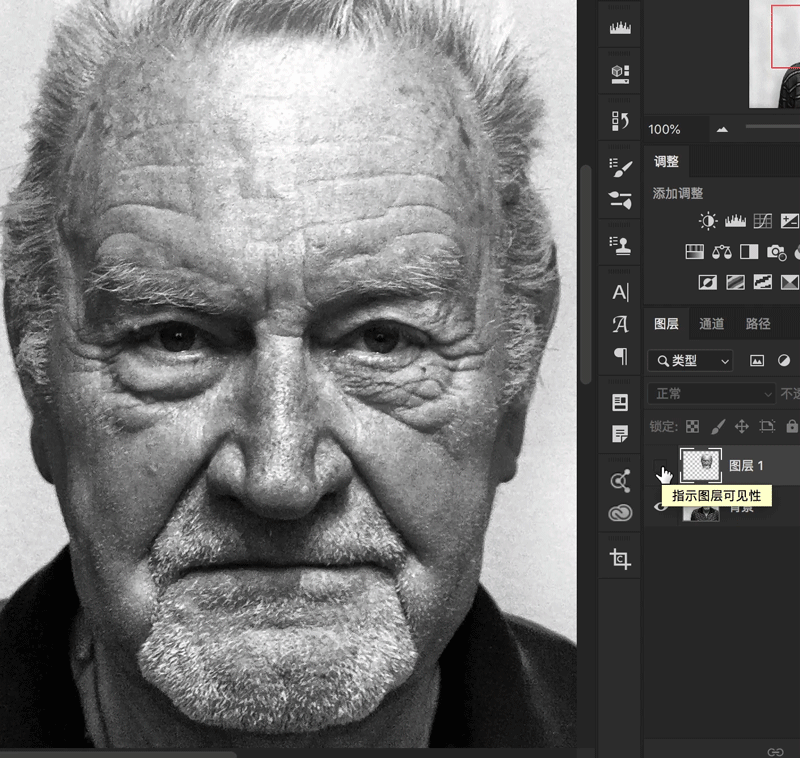Click the navigator preview thumbnail
This screenshot has width=800, height=758.
(774, 54)
